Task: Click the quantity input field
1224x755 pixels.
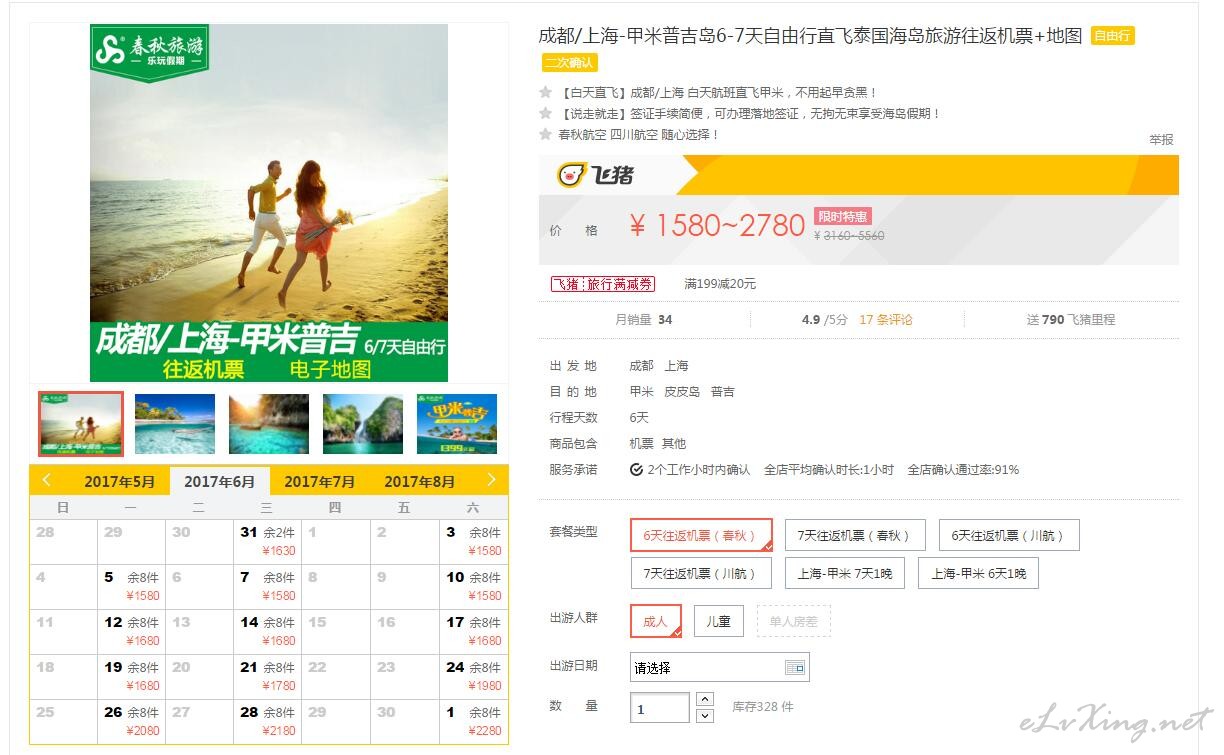Action: tap(660, 708)
